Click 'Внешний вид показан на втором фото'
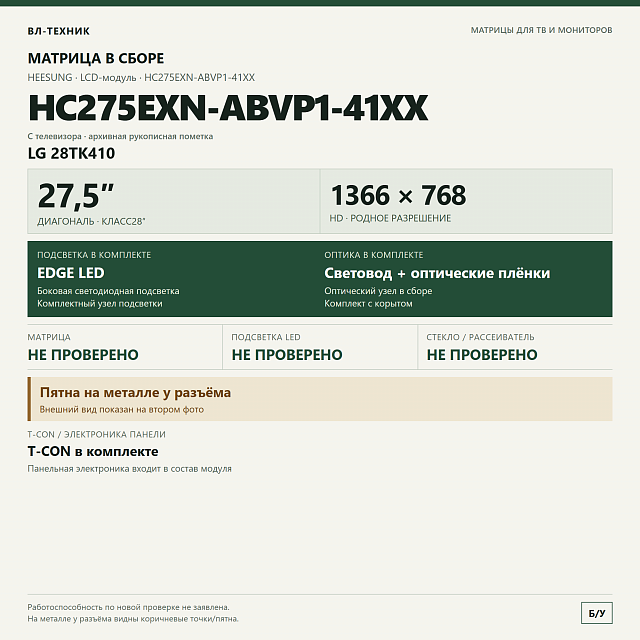Image resolution: width=640 pixels, height=640 pixels. (x=122, y=409)
